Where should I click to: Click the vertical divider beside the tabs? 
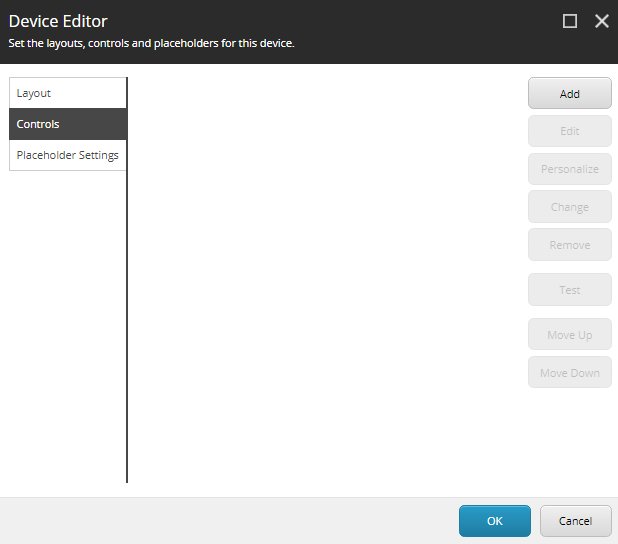(127, 320)
